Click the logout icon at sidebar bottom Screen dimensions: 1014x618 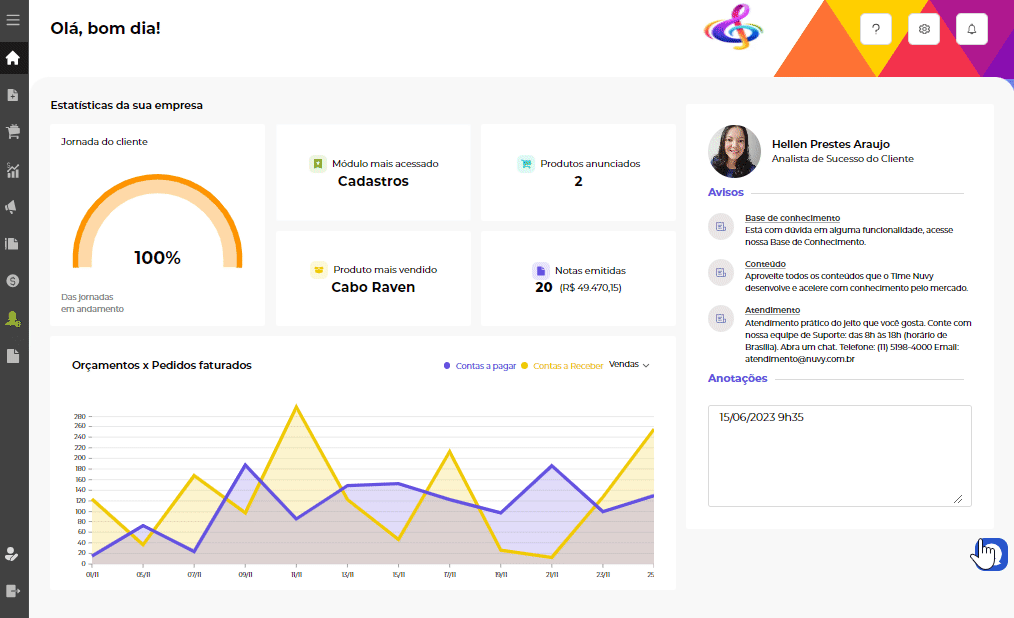(13, 591)
